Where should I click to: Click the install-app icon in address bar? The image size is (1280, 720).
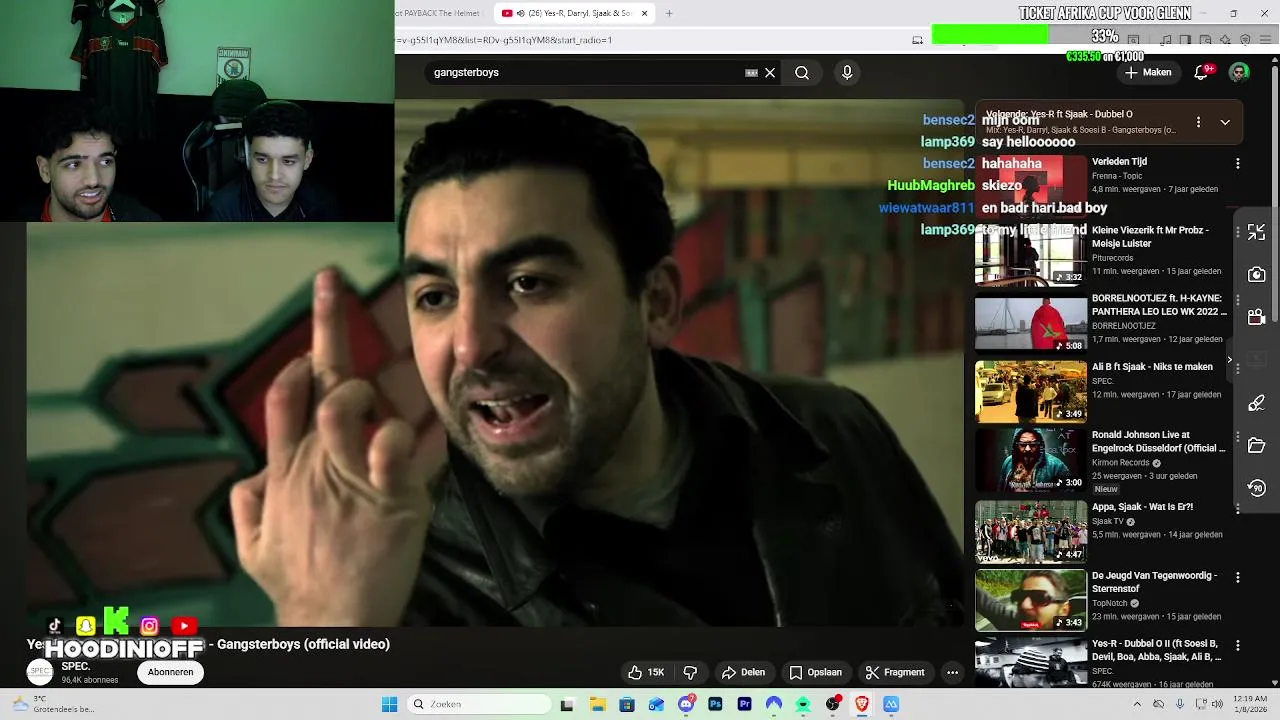[x=917, y=40]
